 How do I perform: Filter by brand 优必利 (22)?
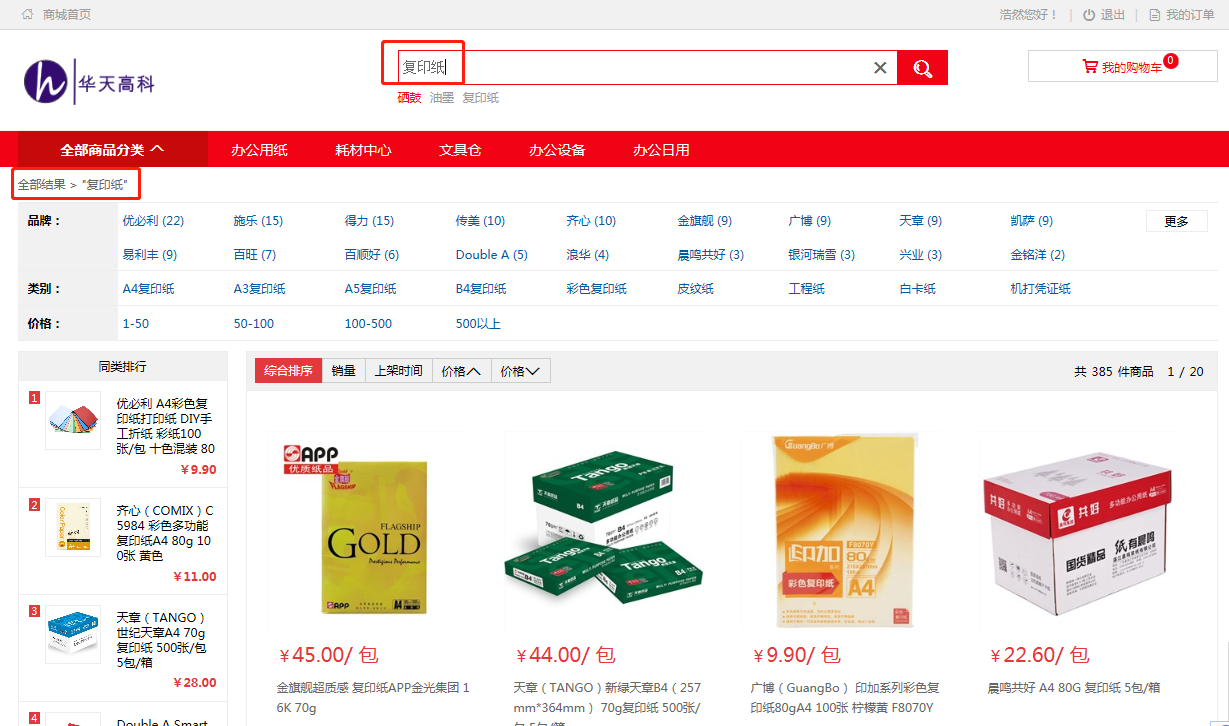click(153, 221)
